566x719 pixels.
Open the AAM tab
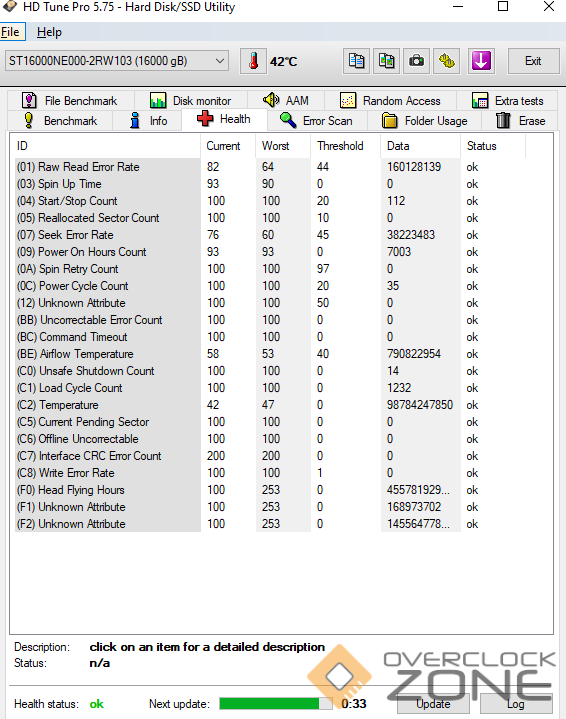tap(286, 100)
